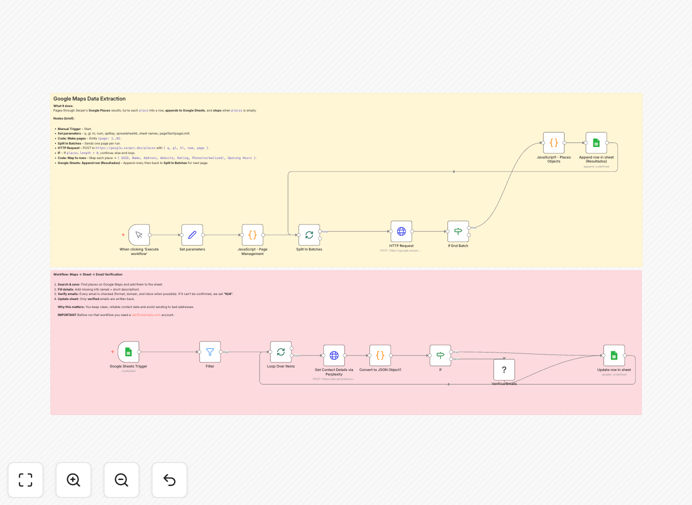Click the 'Split In Batches' node label
Screen dimensions: 692x505
[309, 249]
